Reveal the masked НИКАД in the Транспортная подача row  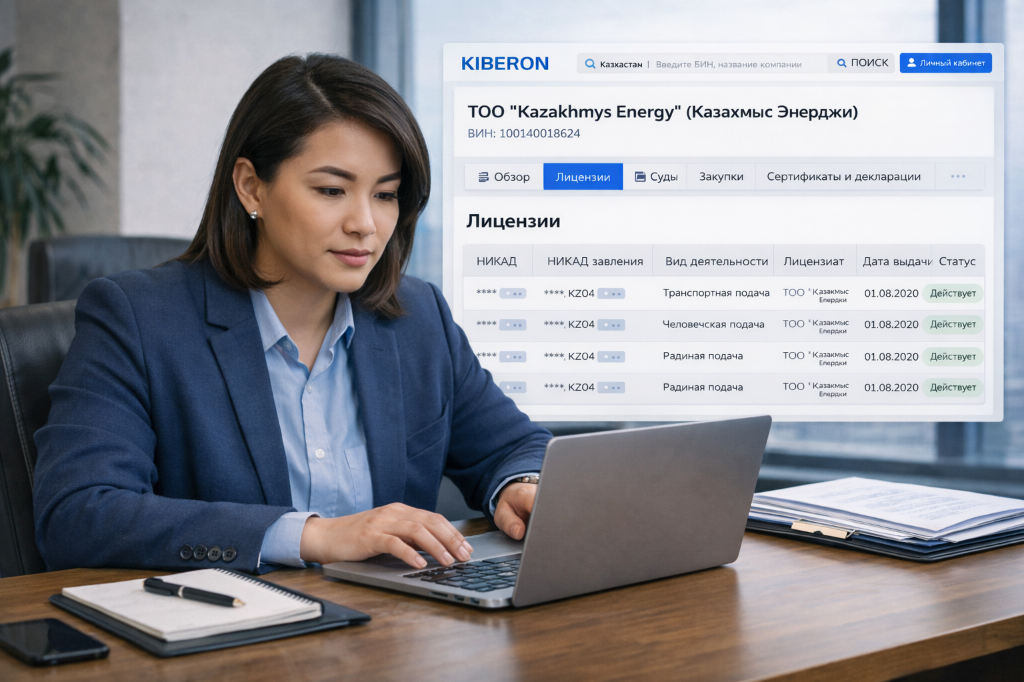[x=513, y=294]
